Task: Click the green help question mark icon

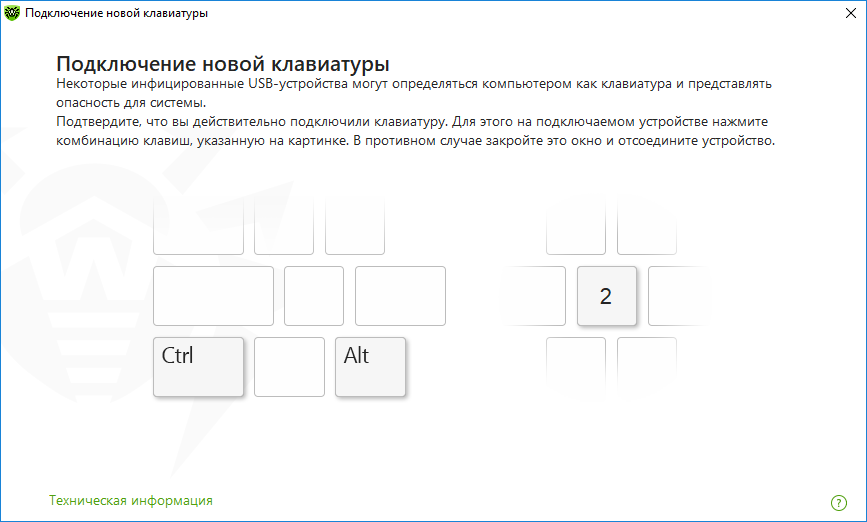Action: tap(838, 503)
